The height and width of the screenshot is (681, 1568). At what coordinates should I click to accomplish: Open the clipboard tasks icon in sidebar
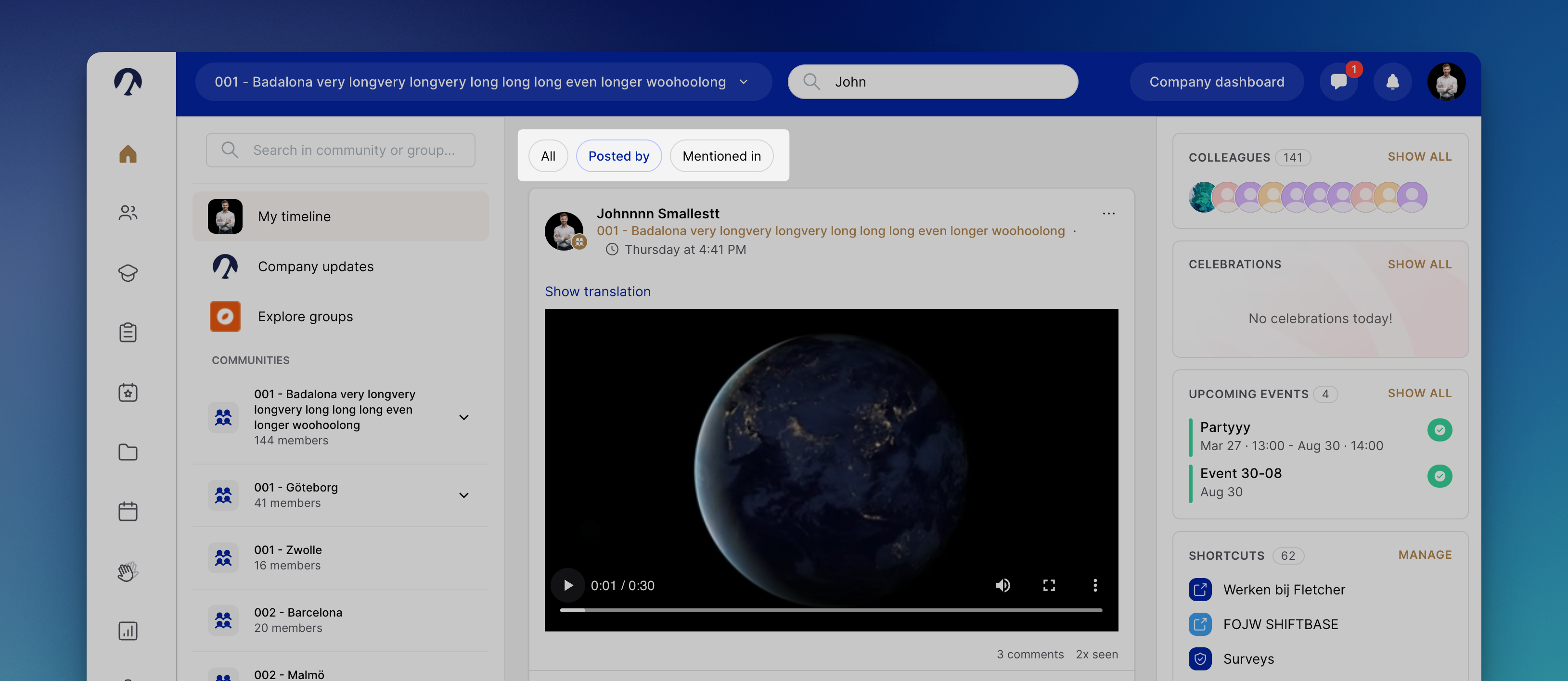(128, 332)
